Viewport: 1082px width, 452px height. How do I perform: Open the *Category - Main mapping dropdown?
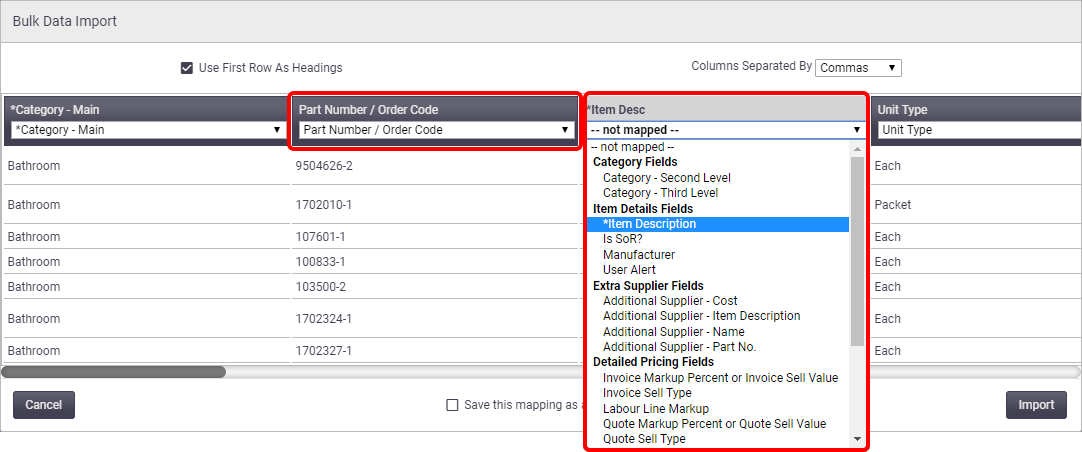pos(147,130)
